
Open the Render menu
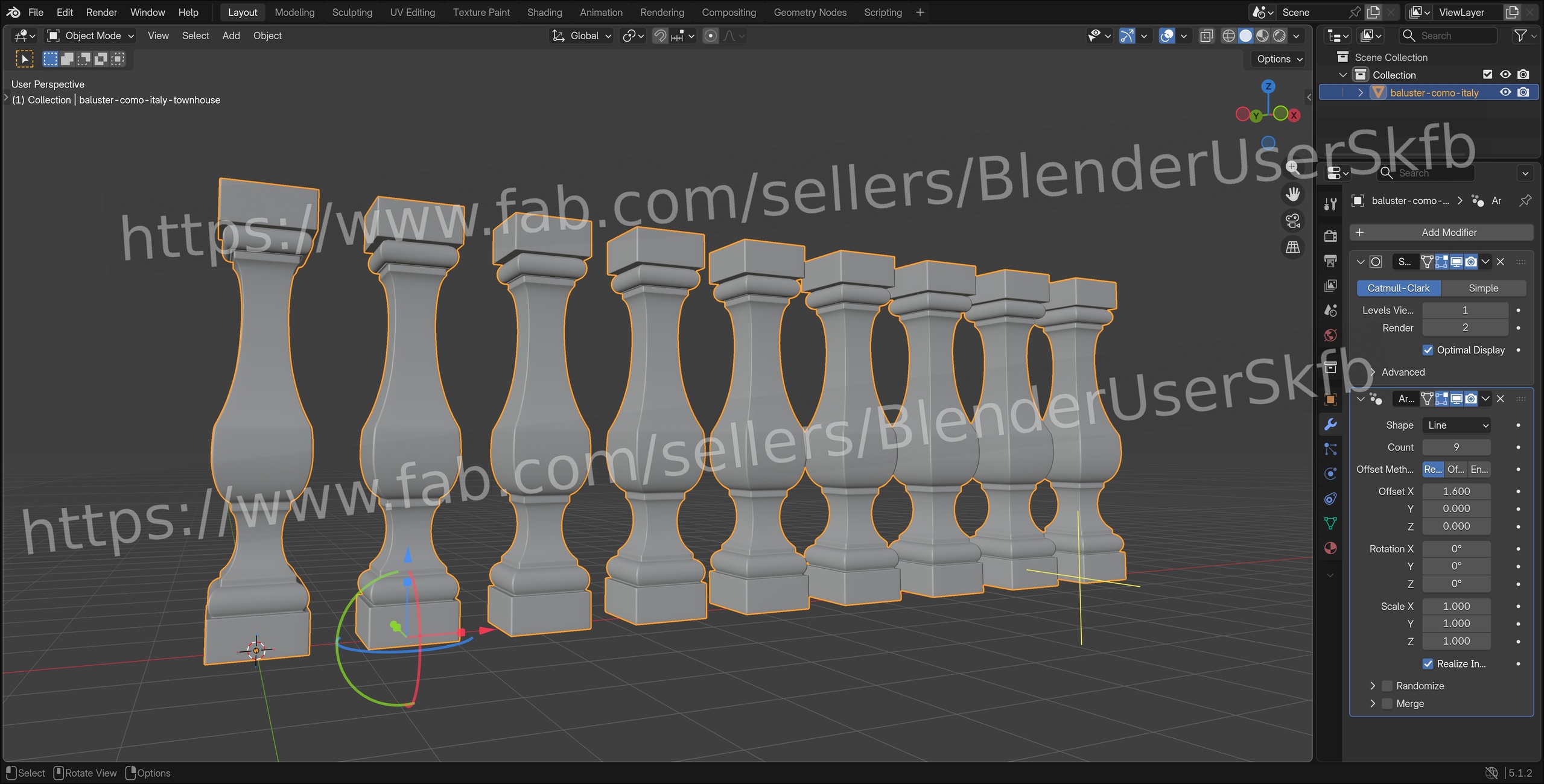(x=101, y=12)
